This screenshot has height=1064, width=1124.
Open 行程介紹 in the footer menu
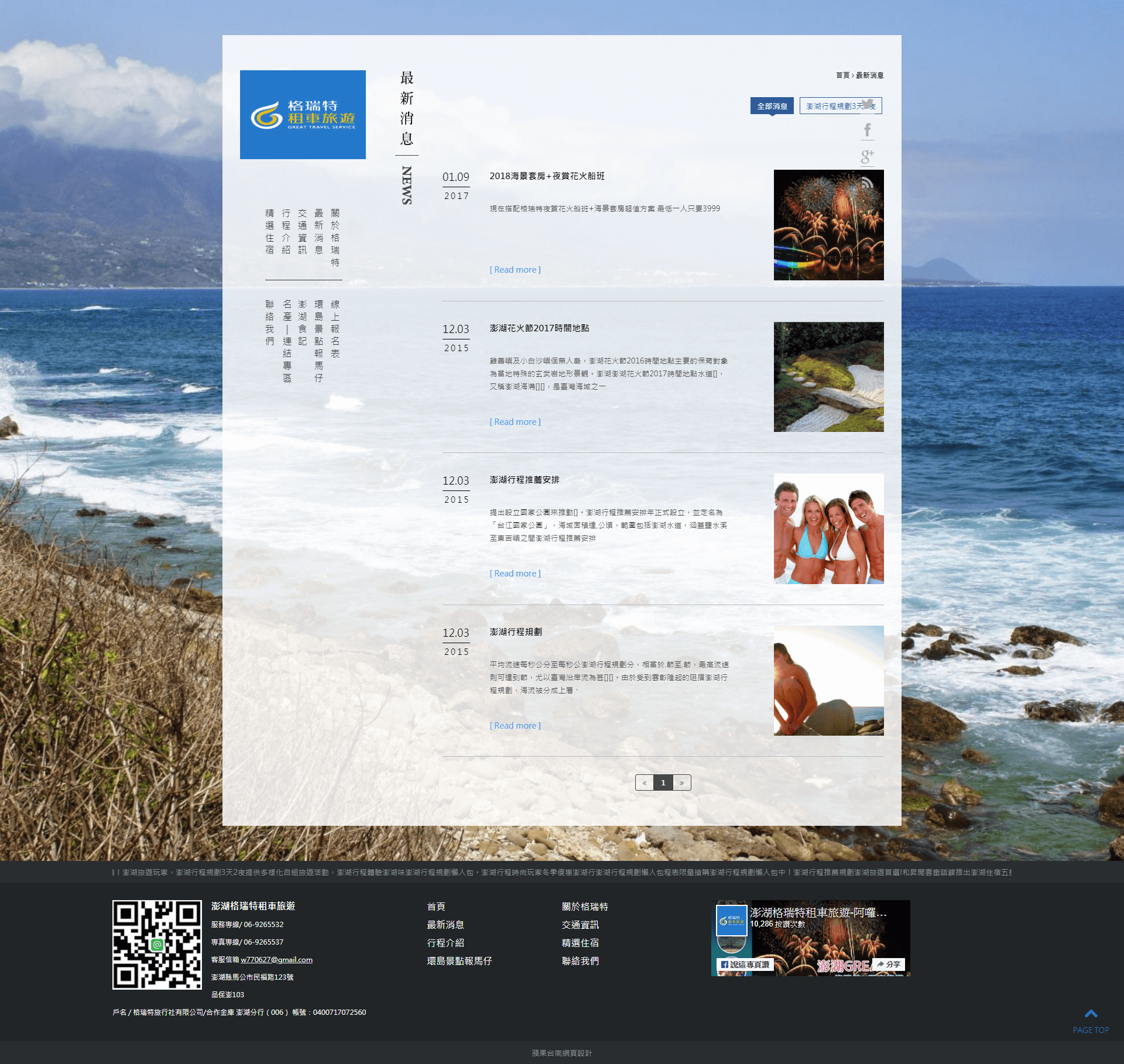click(x=446, y=943)
